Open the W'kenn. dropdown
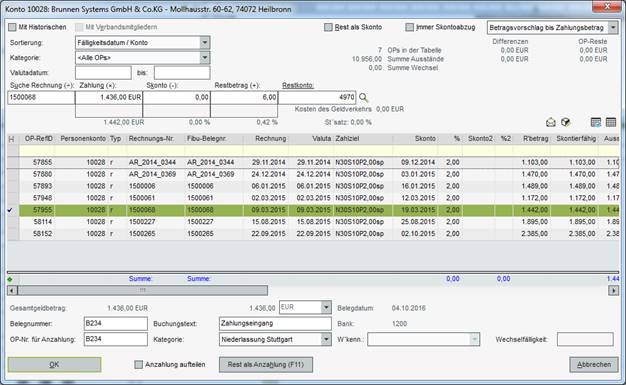 pyautogui.click(x=474, y=339)
